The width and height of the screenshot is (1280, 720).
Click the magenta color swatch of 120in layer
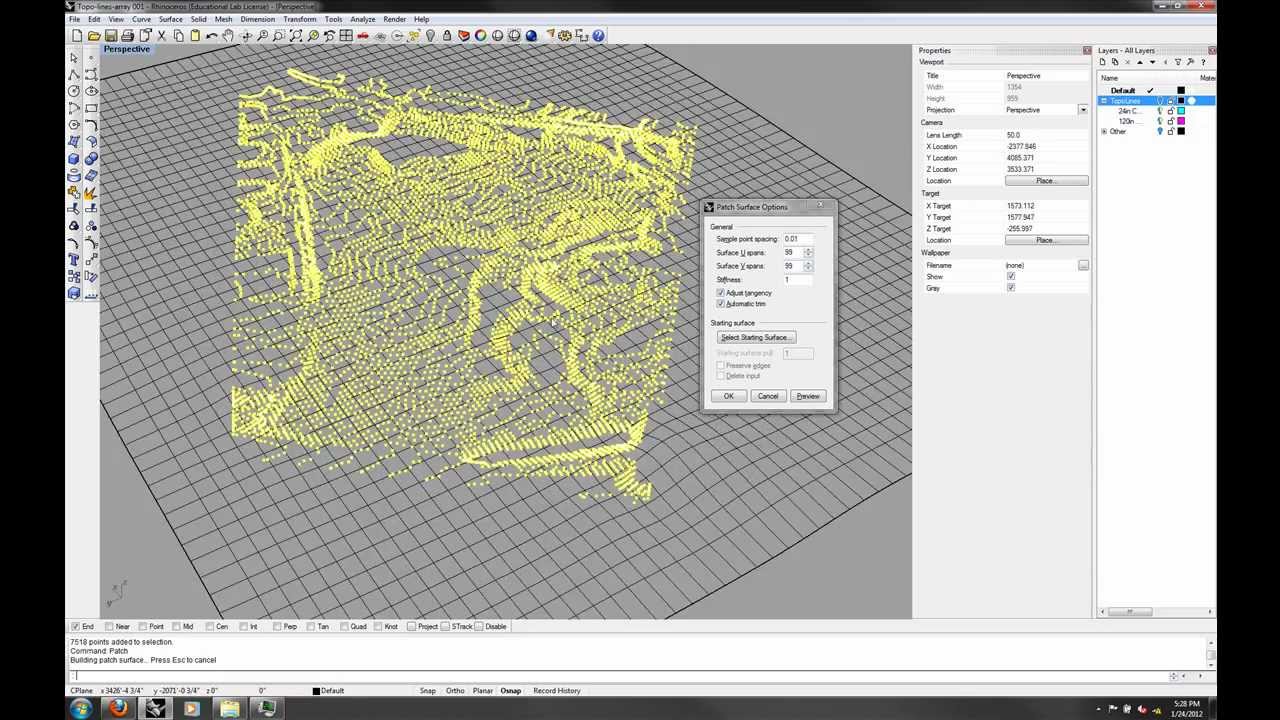tap(1181, 121)
